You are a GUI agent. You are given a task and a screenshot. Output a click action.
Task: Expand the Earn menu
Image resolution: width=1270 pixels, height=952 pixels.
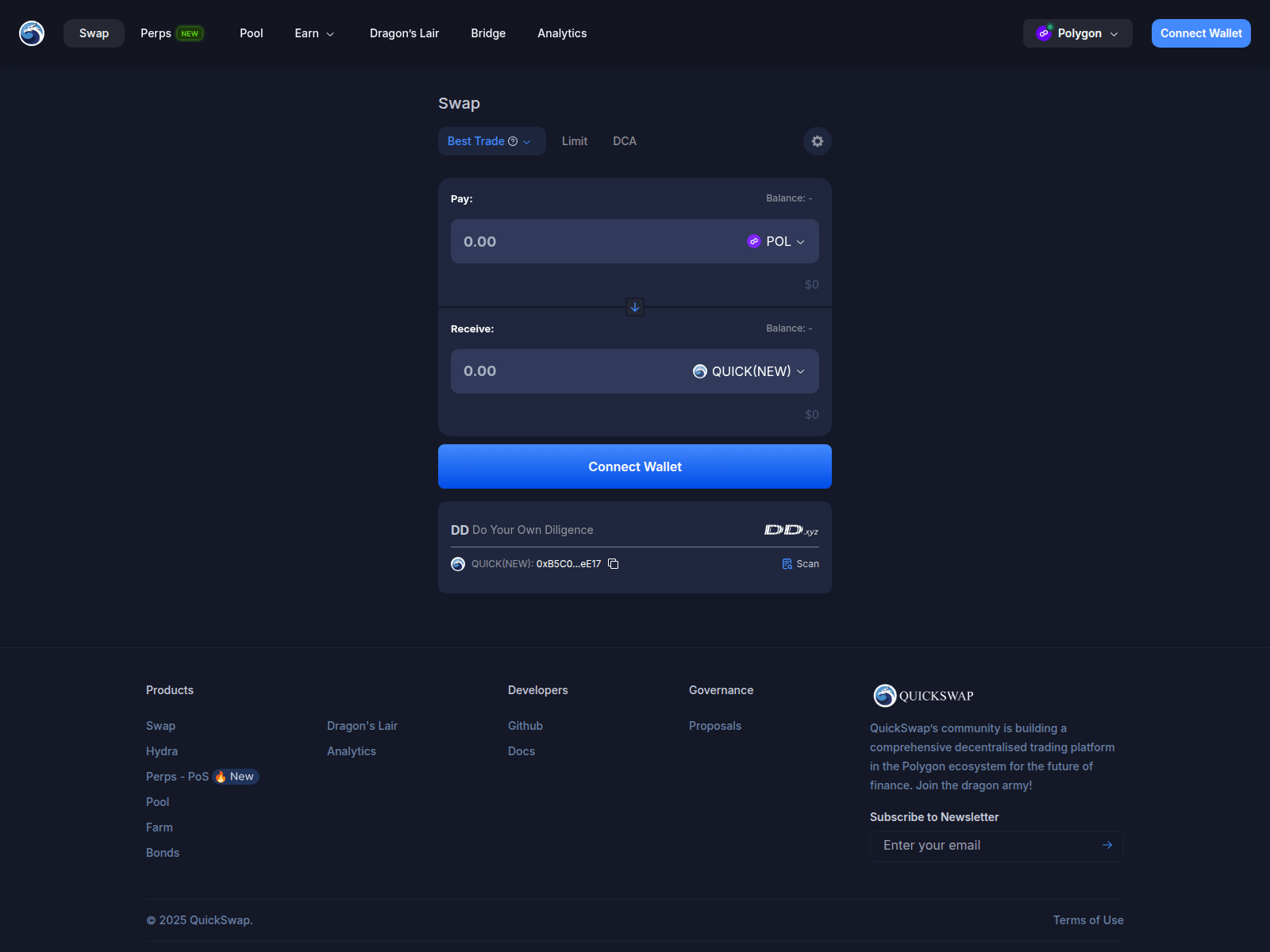coord(314,33)
